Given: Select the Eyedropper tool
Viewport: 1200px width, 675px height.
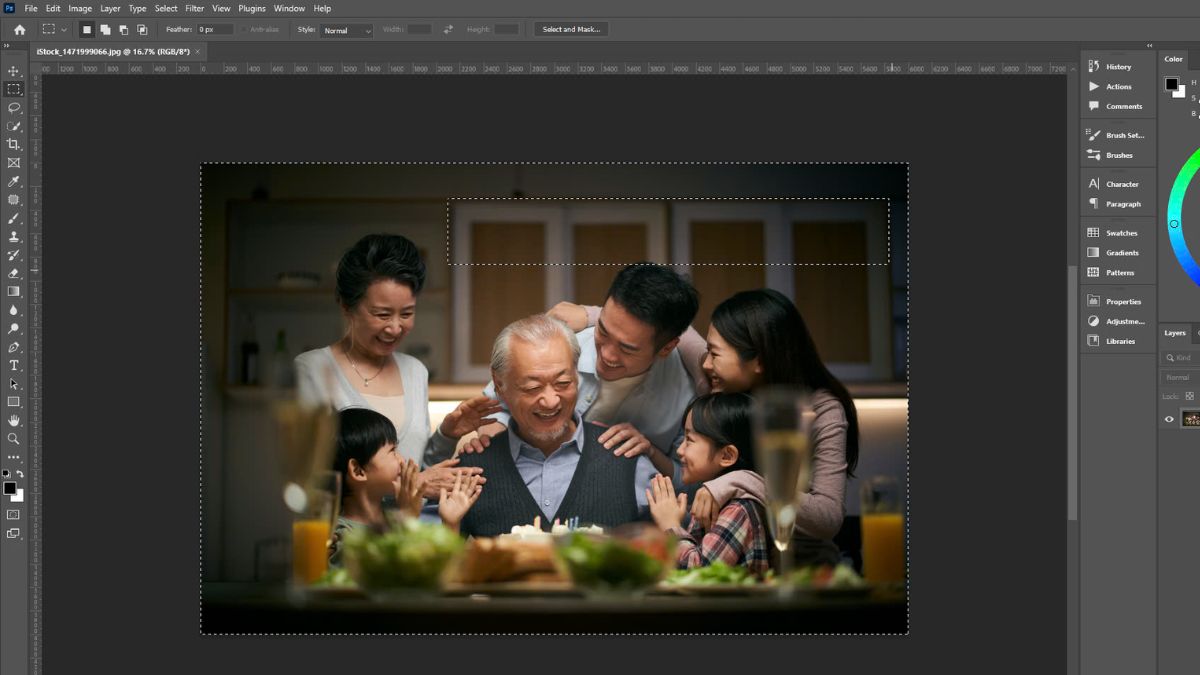Looking at the screenshot, I should coord(13,181).
